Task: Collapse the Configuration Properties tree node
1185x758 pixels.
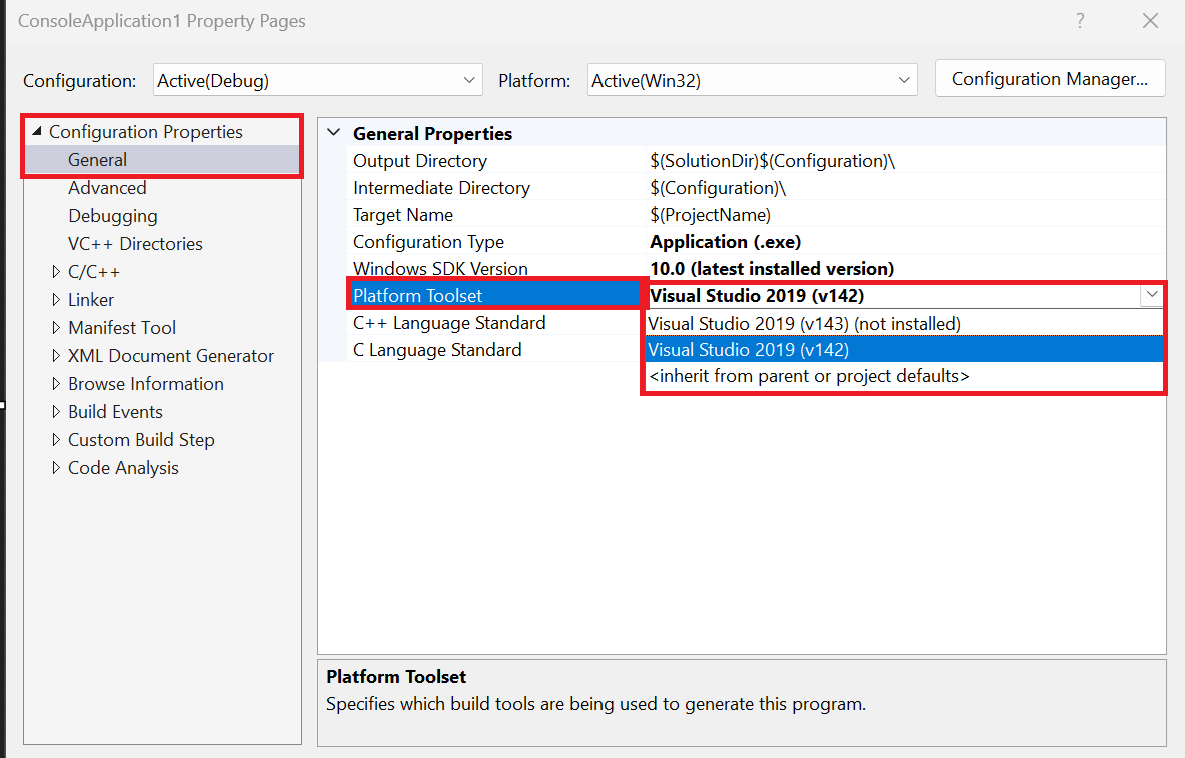Action: (x=36, y=131)
